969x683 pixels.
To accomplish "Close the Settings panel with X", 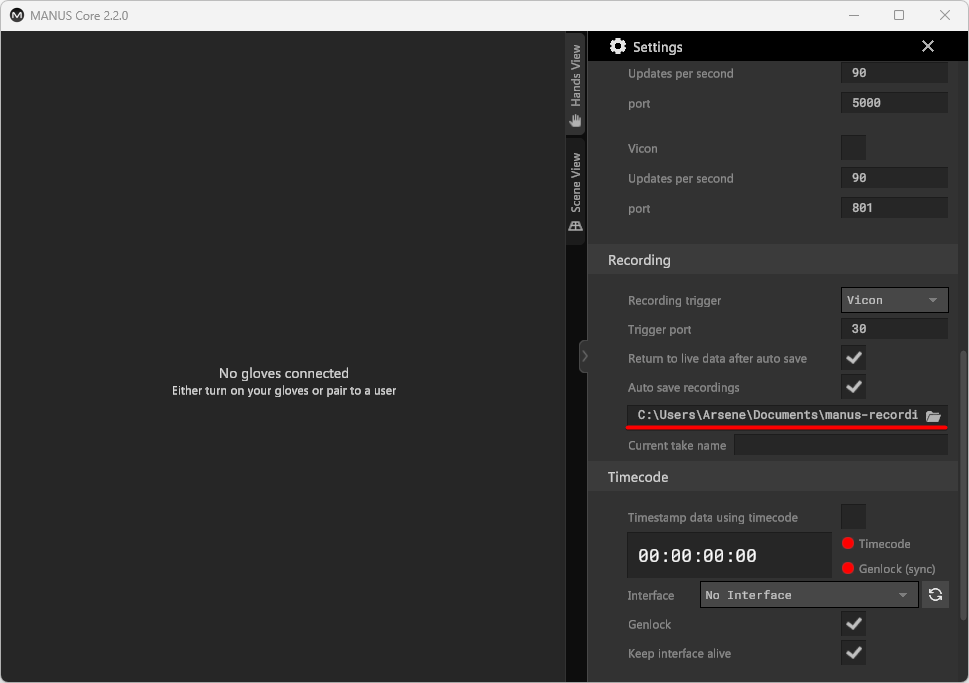I will 928,47.
